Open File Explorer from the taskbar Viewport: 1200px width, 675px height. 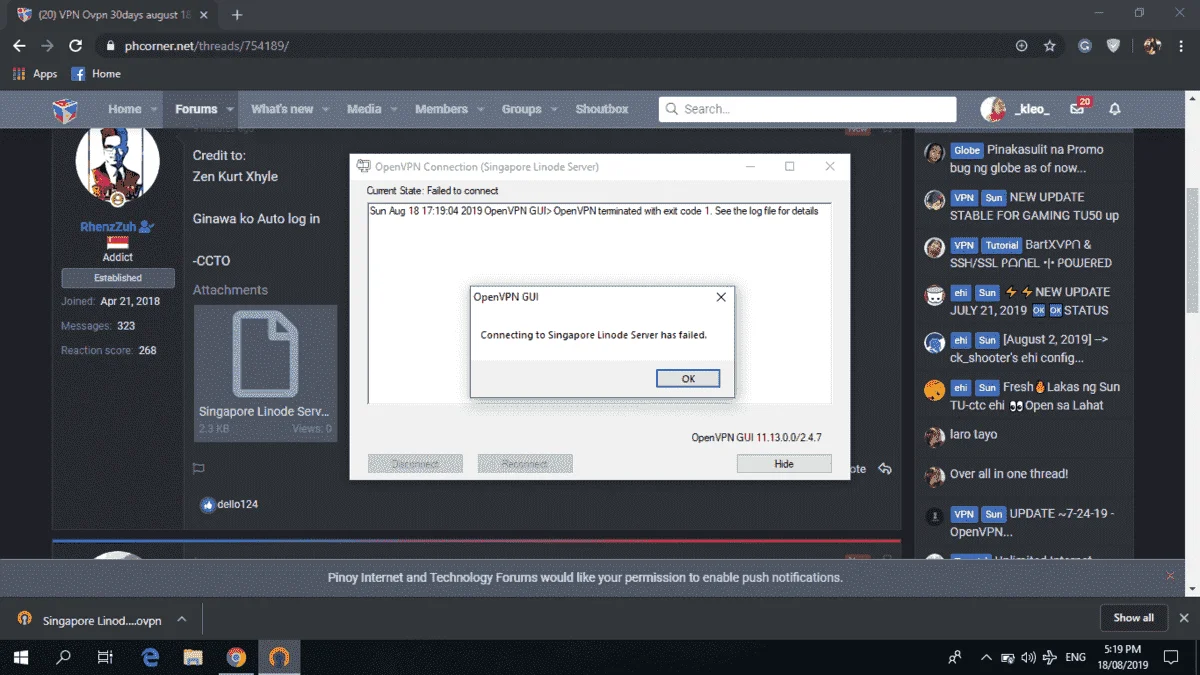point(194,657)
